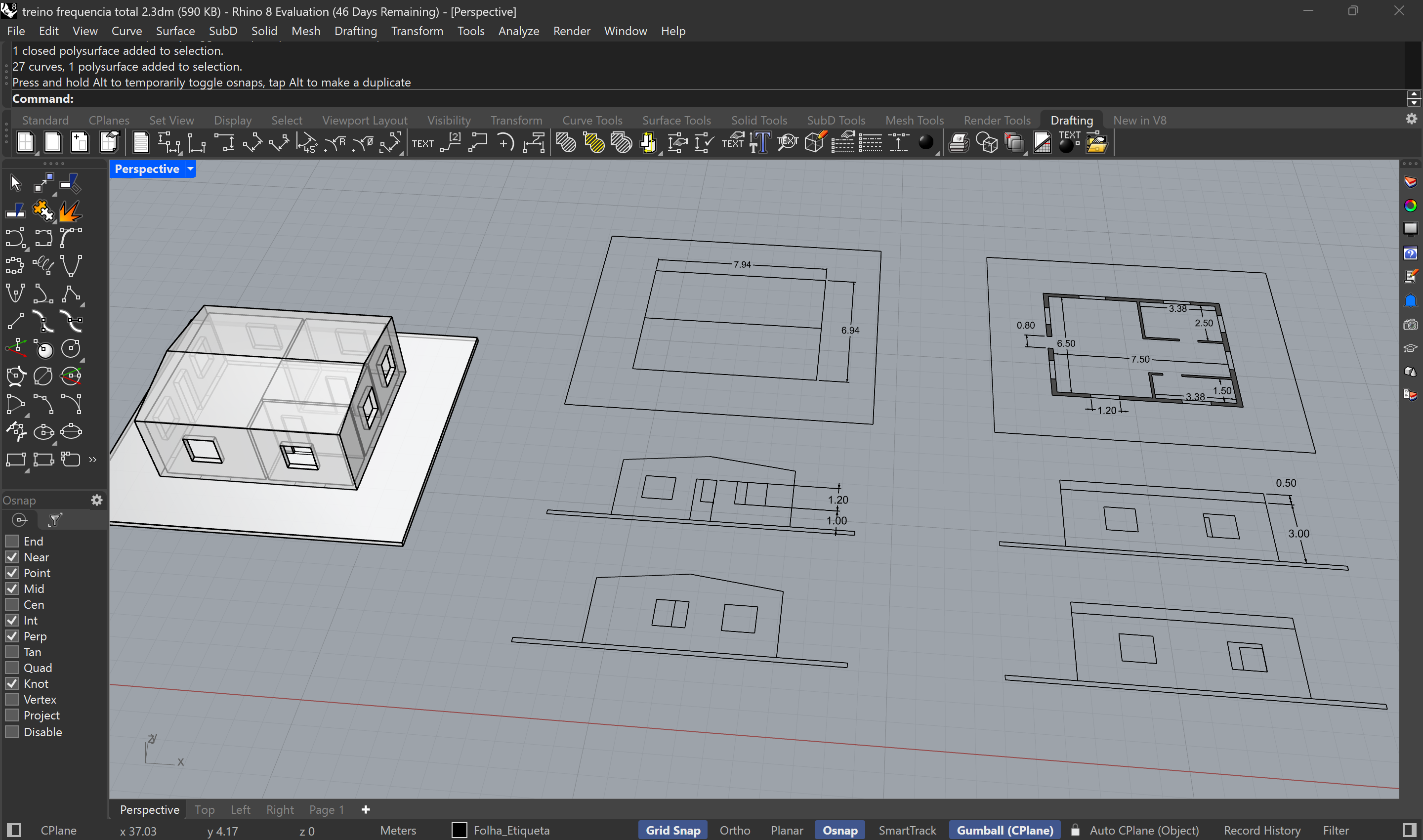The width and height of the screenshot is (1423, 840).
Task: Disable the Mid osnap checkbox
Action: [11, 588]
